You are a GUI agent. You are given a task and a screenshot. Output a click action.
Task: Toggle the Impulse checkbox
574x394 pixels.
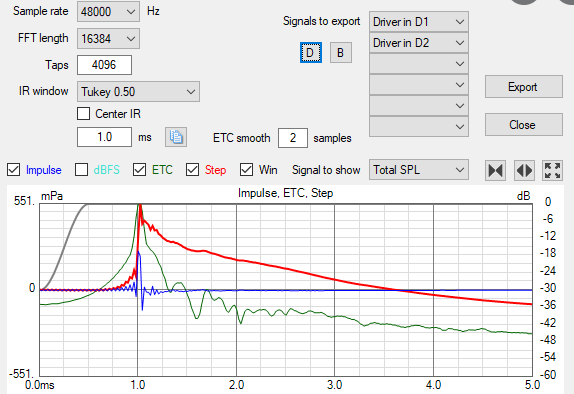pos(14,170)
